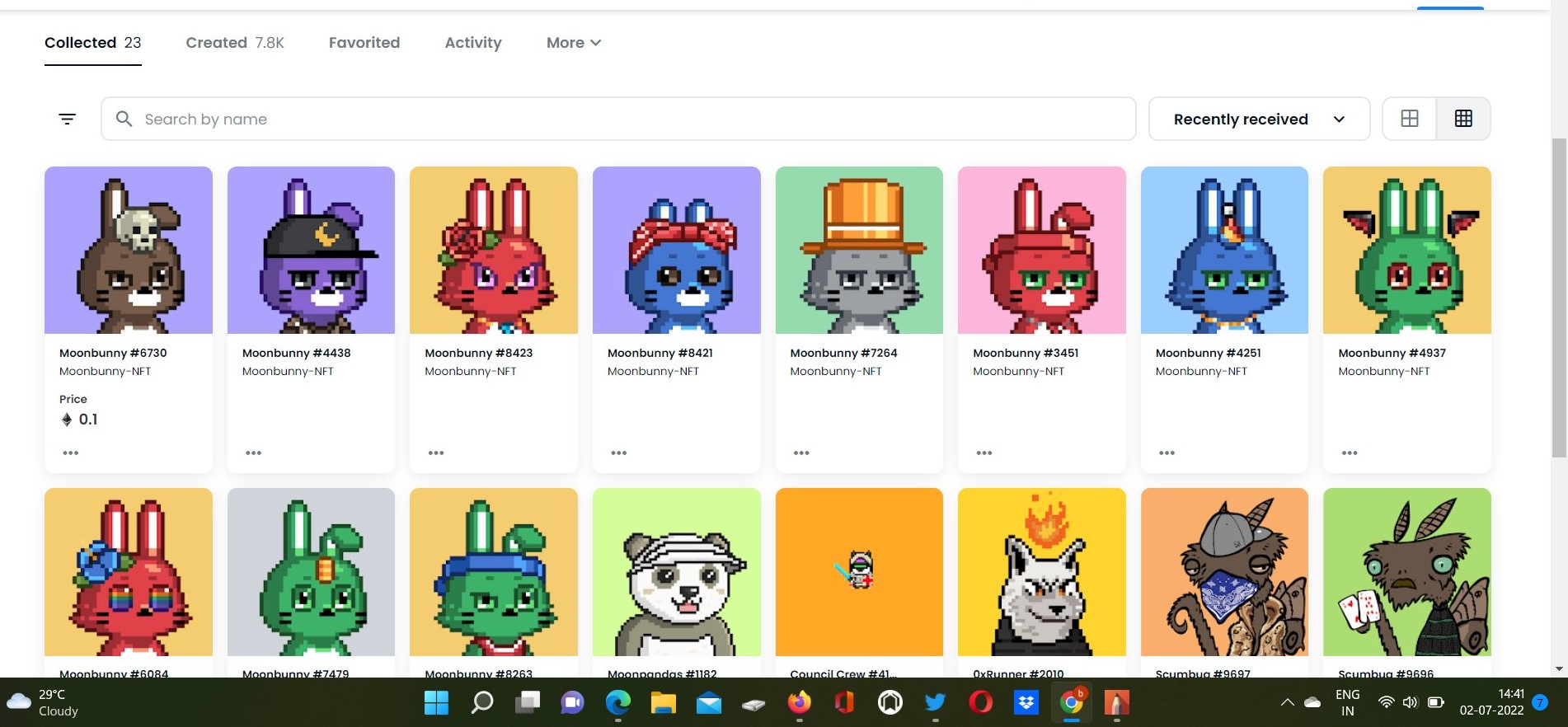The image size is (1568, 727).
Task: Open Windows taskbar search
Action: tap(481, 702)
